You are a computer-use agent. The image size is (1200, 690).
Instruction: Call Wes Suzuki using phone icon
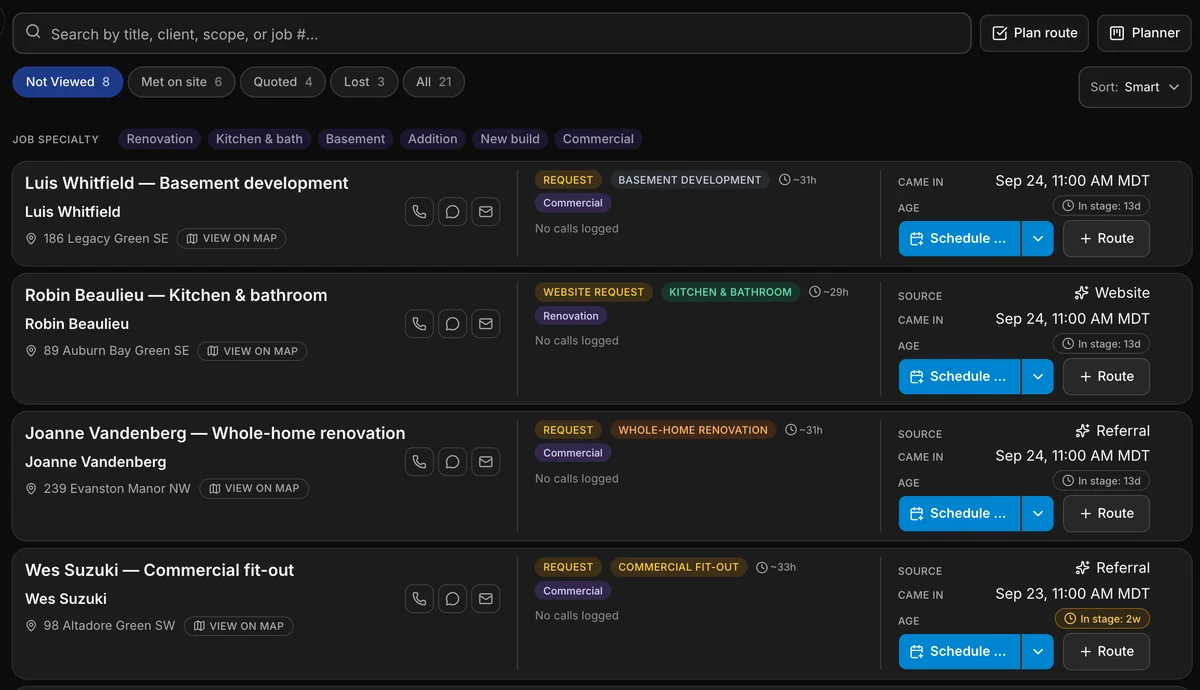419,599
